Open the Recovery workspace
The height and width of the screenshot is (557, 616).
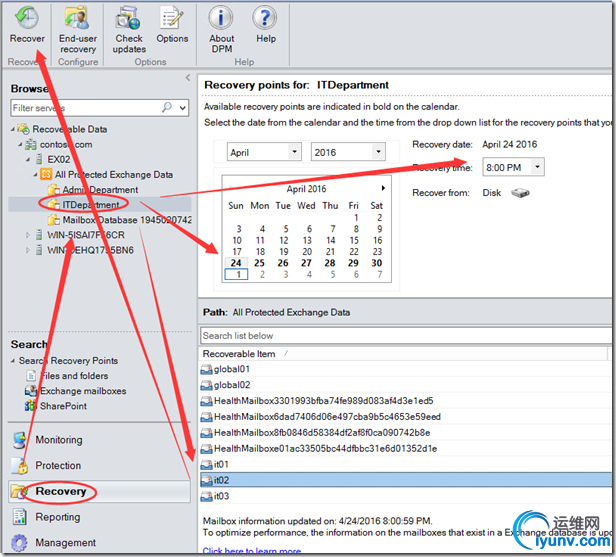point(99,491)
